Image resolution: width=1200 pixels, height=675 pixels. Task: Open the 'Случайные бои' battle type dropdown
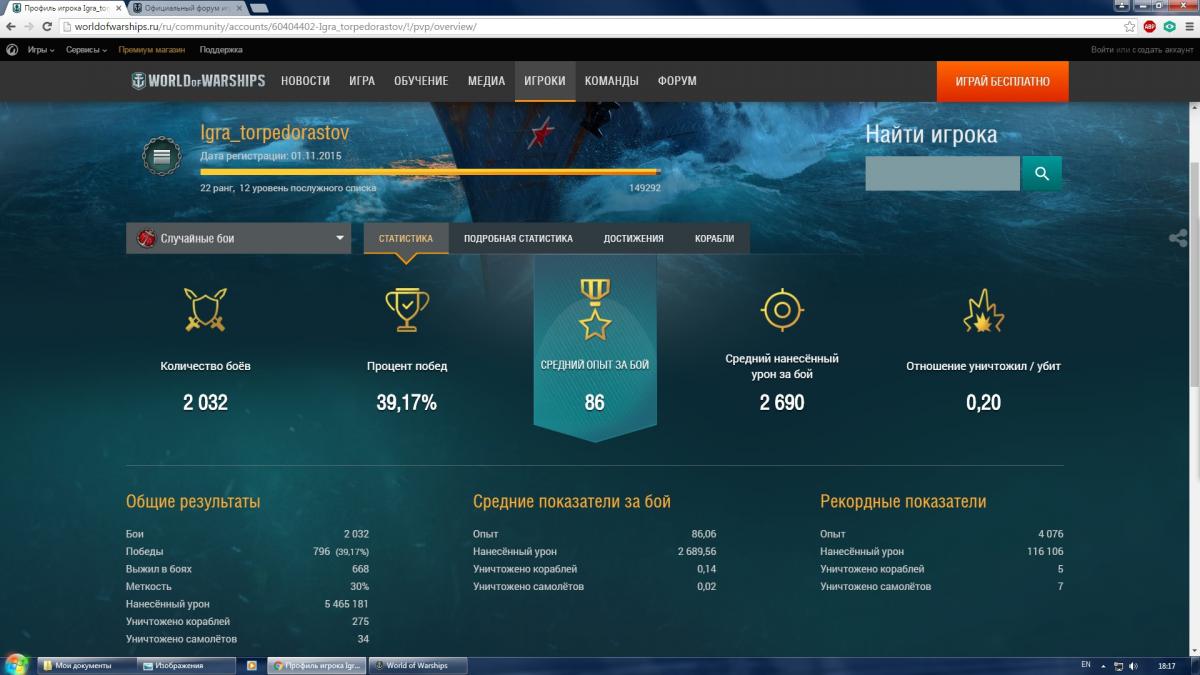[x=238, y=238]
